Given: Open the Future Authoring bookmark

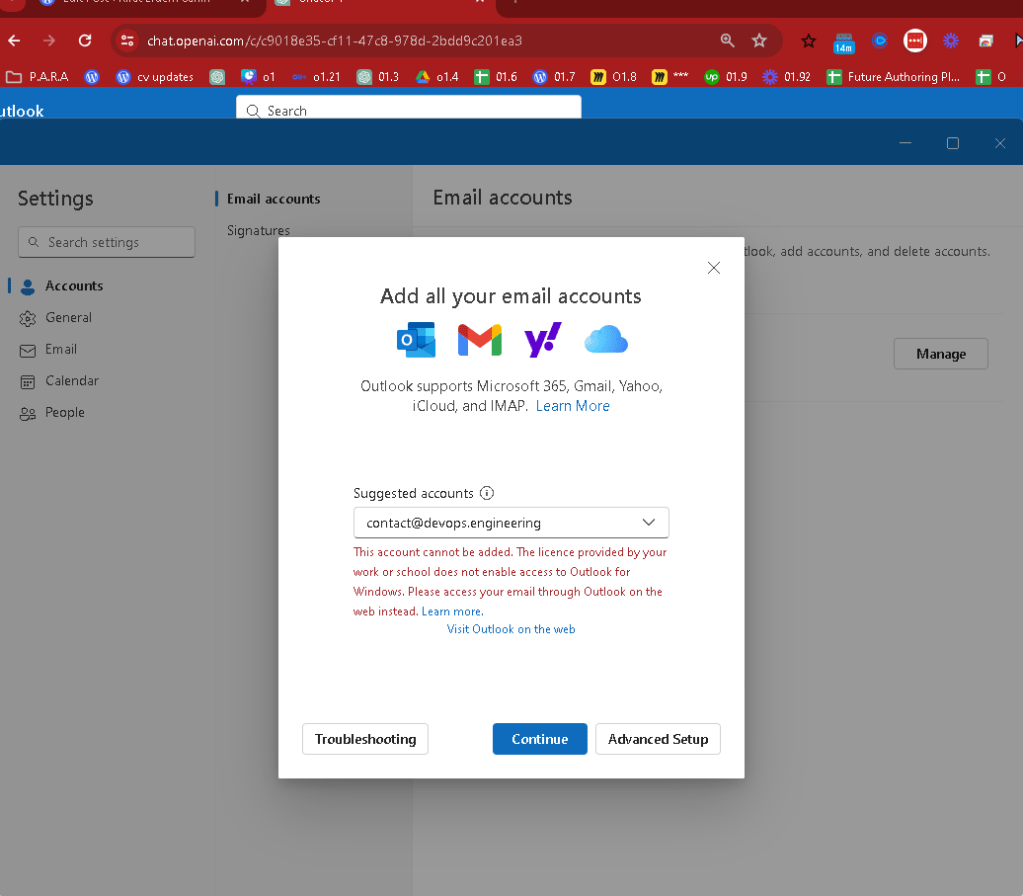Looking at the screenshot, I should click(x=893, y=77).
